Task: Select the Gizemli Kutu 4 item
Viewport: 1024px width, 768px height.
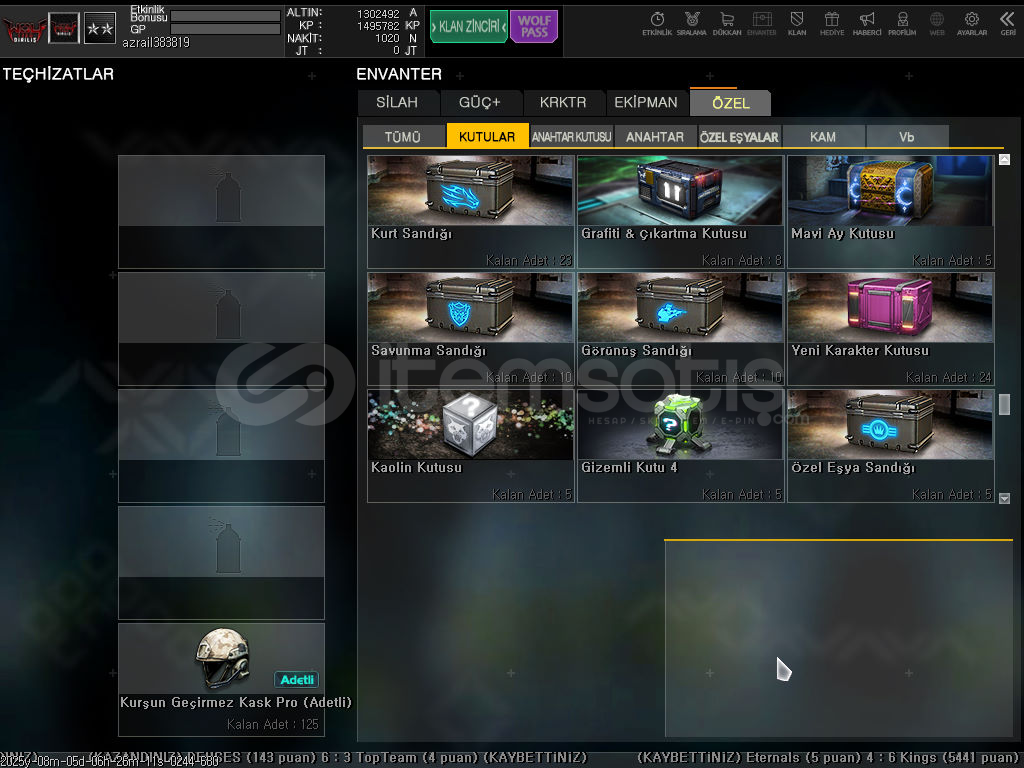Action: tap(680, 445)
